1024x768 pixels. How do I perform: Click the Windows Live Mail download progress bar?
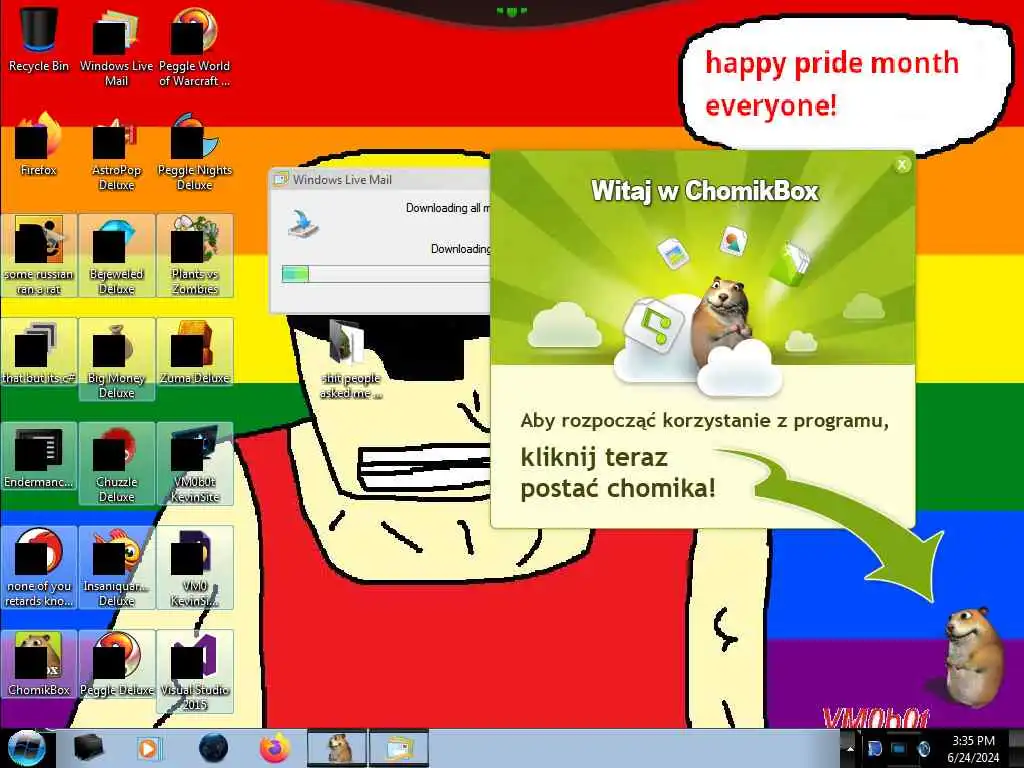click(385, 274)
